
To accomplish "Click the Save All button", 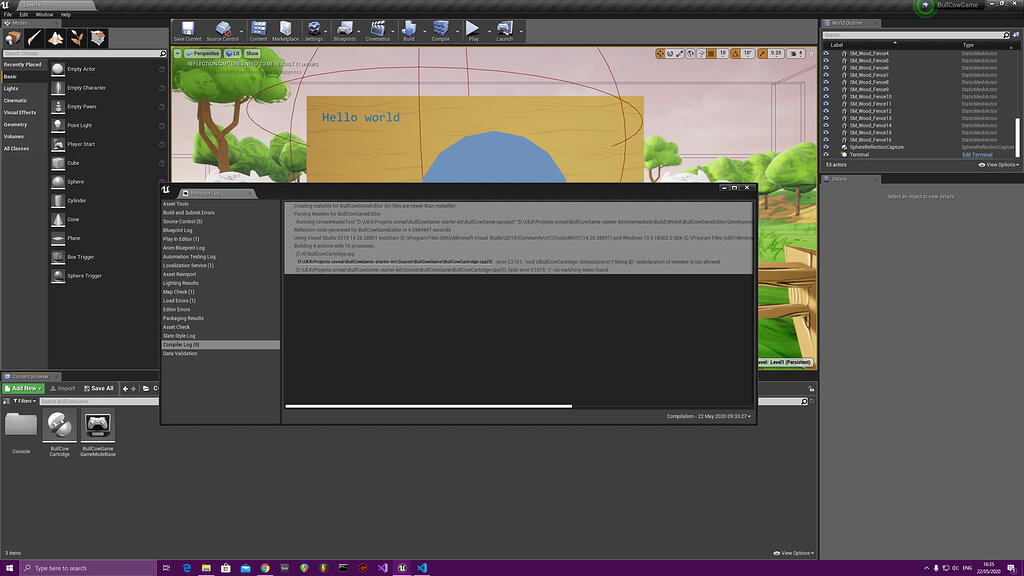I will [x=99, y=388].
